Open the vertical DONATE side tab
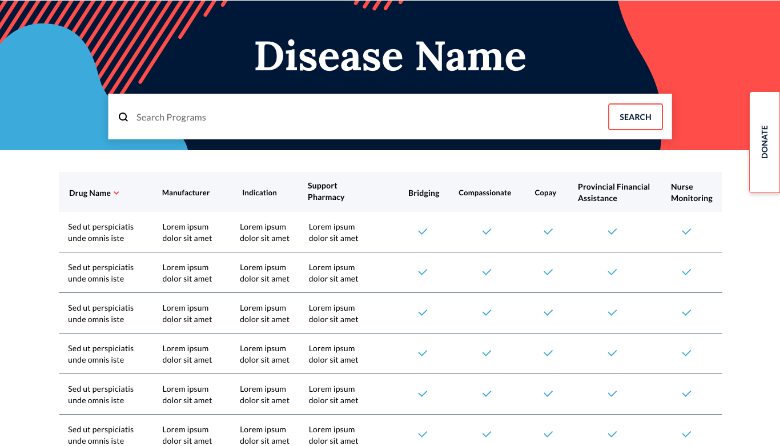This screenshot has width=780, height=446. [x=765, y=142]
